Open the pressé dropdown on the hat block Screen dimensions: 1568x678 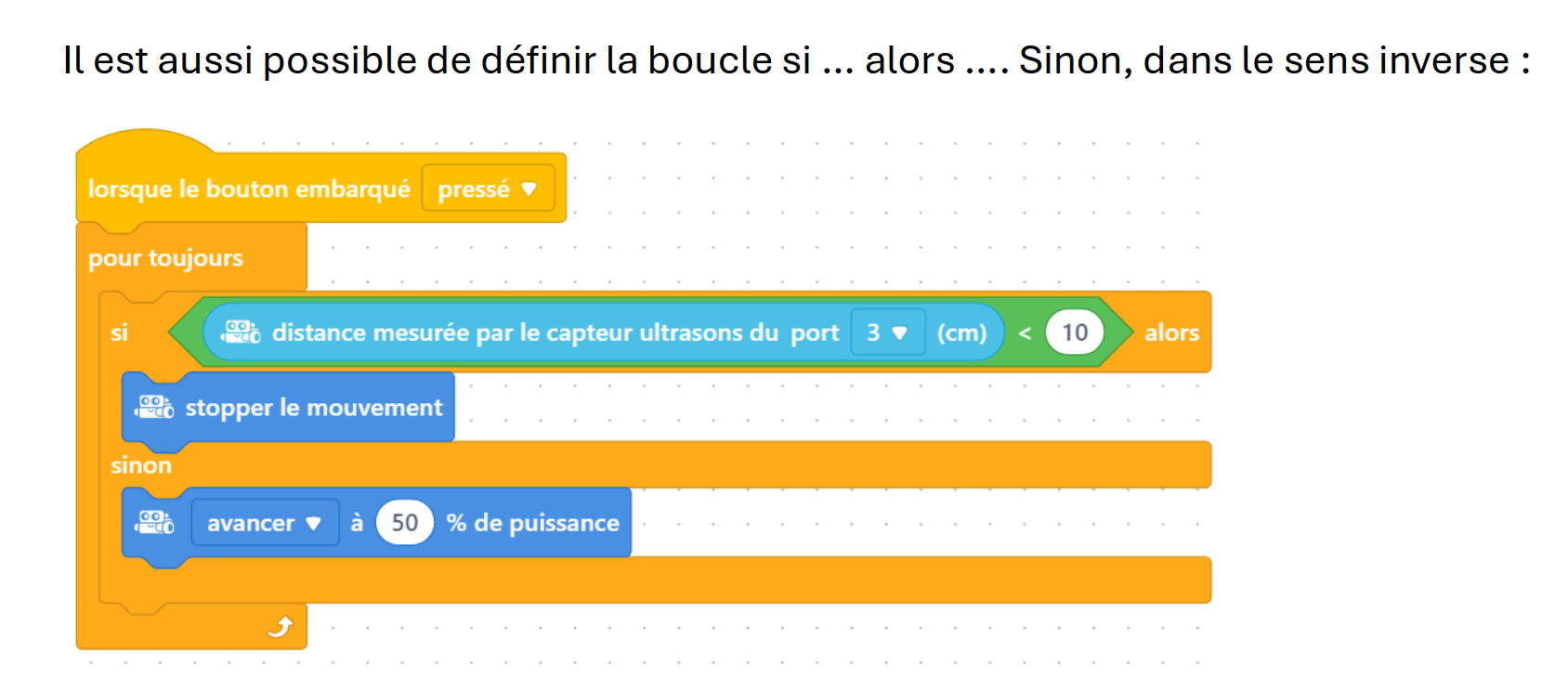(488, 189)
